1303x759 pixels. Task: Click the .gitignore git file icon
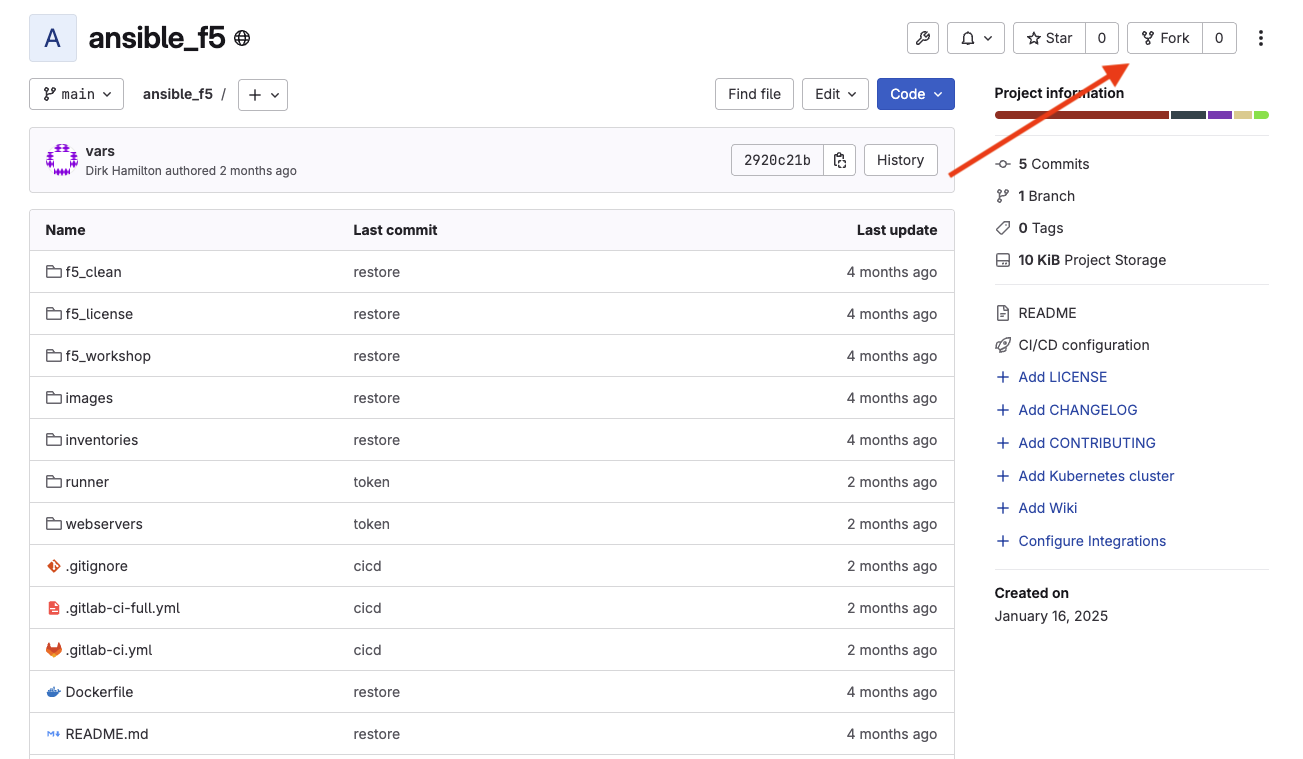coord(54,566)
